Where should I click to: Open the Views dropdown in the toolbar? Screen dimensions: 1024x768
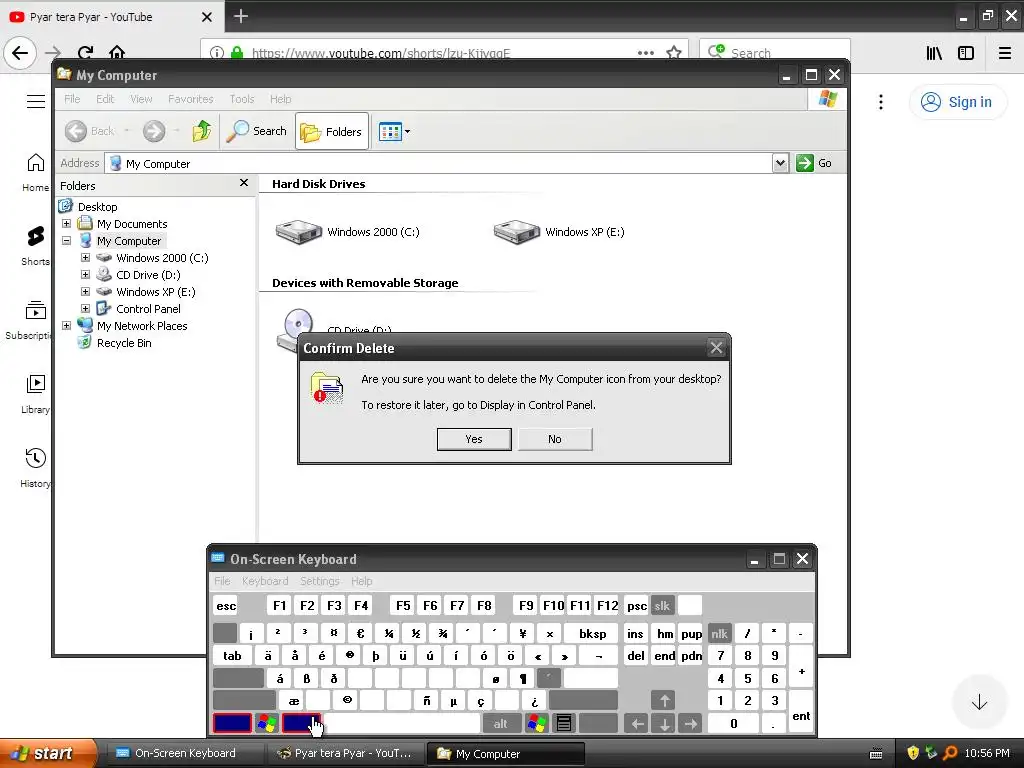pos(394,131)
